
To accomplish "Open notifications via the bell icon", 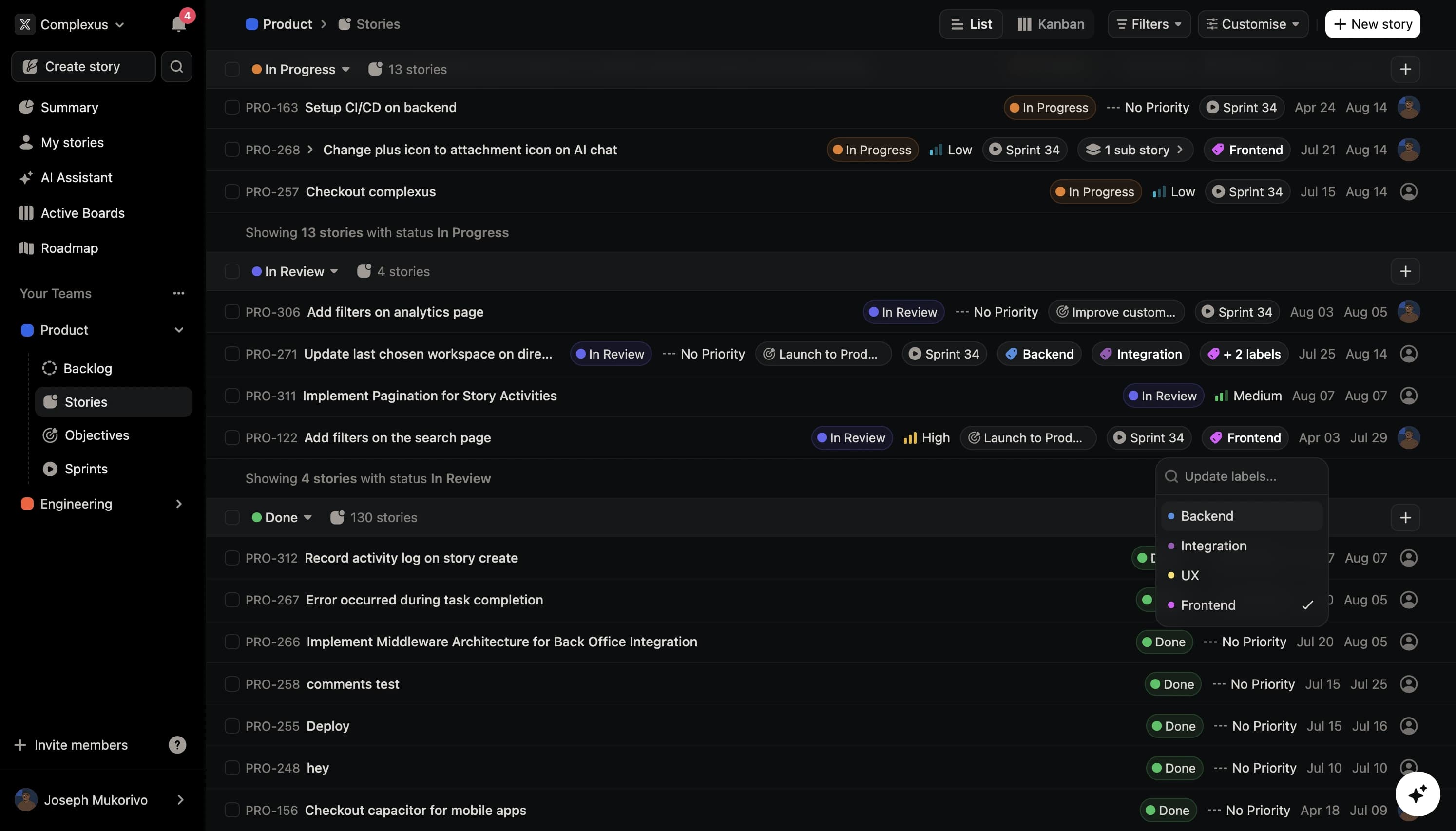I will pos(179,24).
